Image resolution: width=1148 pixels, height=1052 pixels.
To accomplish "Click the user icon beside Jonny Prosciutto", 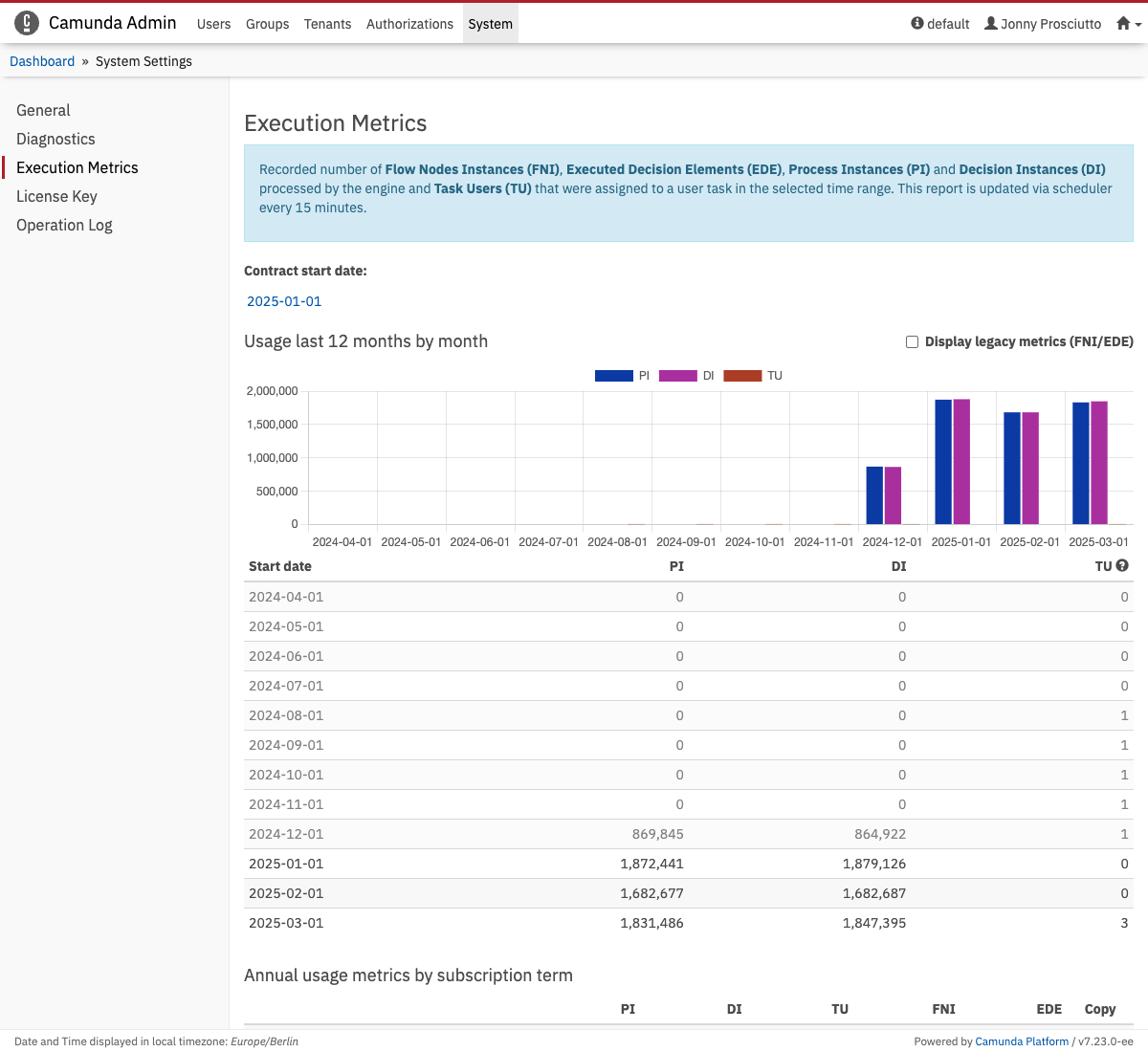I will [991, 24].
